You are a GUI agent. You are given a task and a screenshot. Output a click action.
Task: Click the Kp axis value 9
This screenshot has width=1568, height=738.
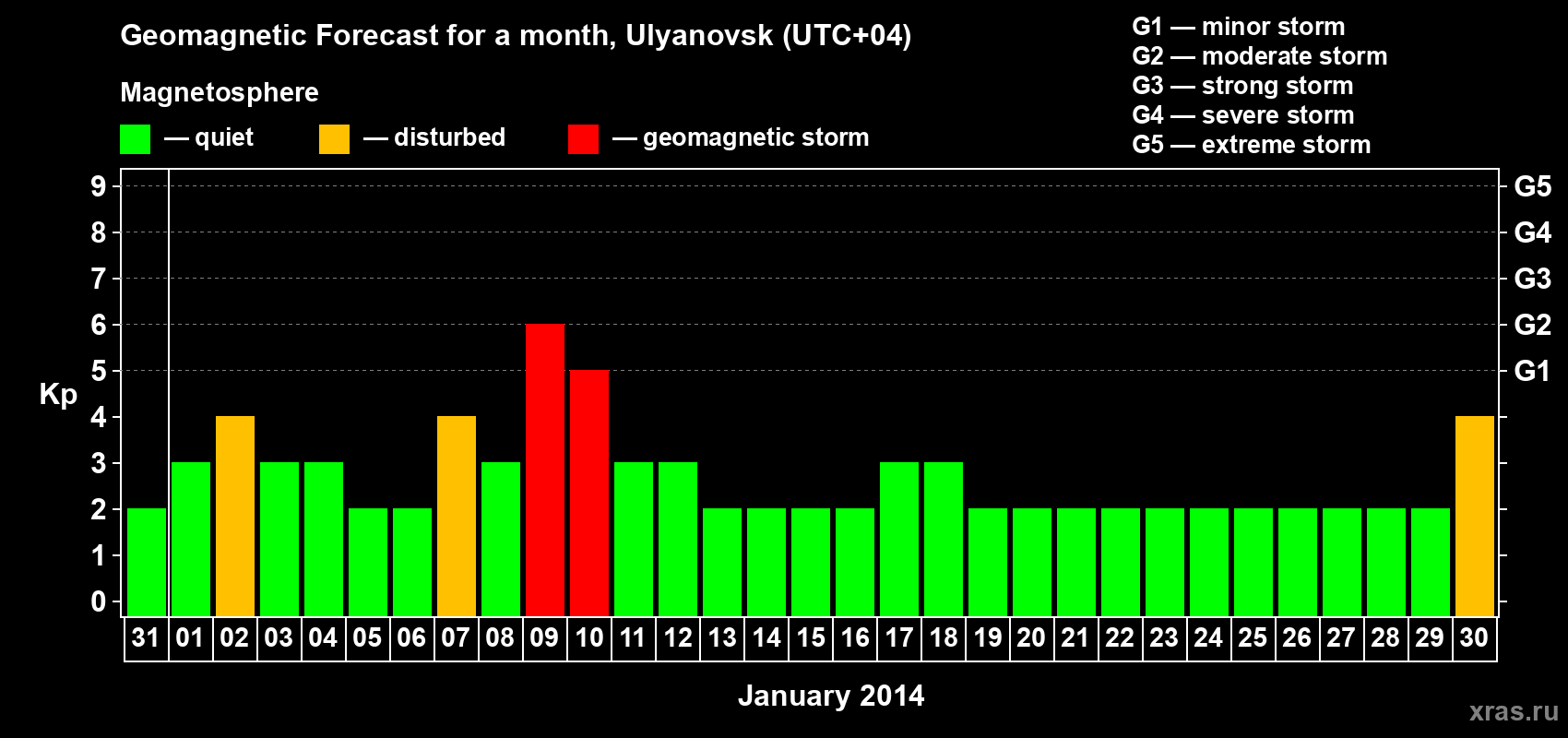(x=99, y=186)
